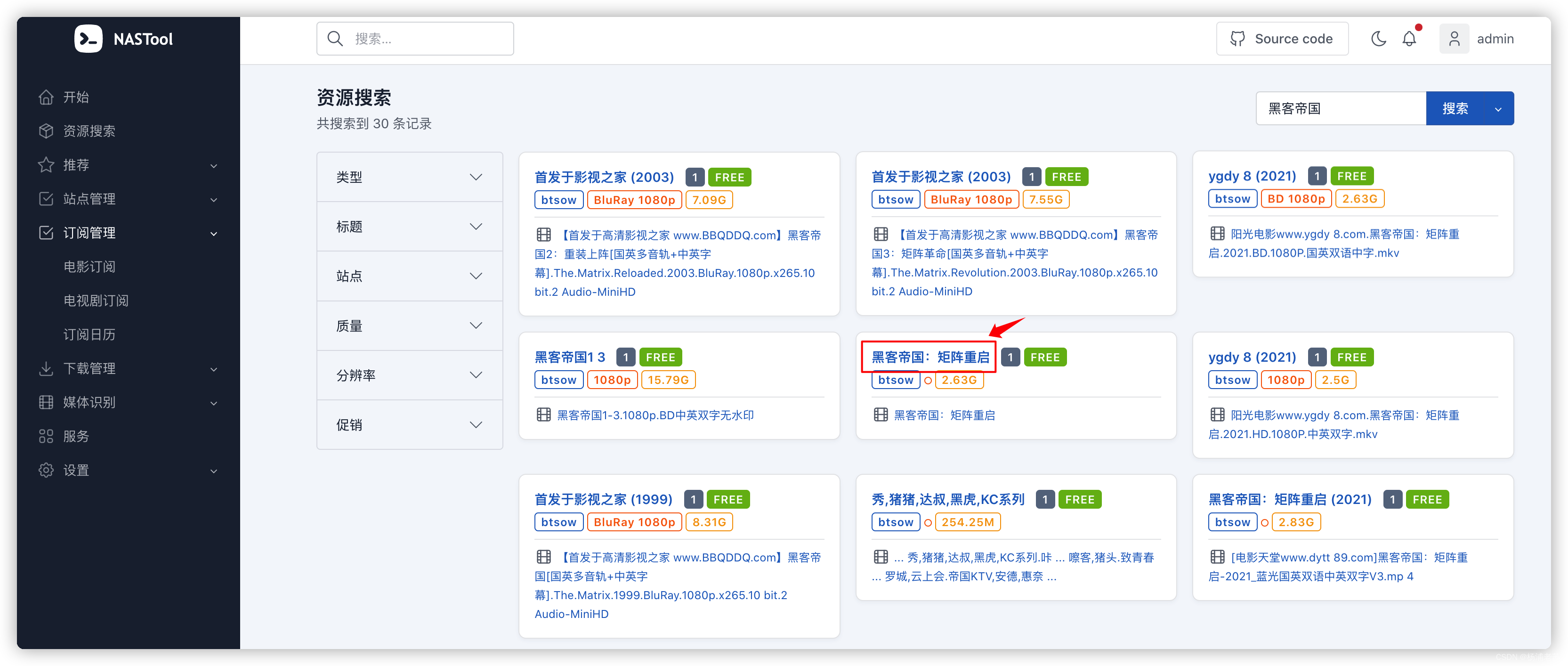Open 电影订阅 under 订阅管理
Screen dimensions: 1568x666
(89, 266)
